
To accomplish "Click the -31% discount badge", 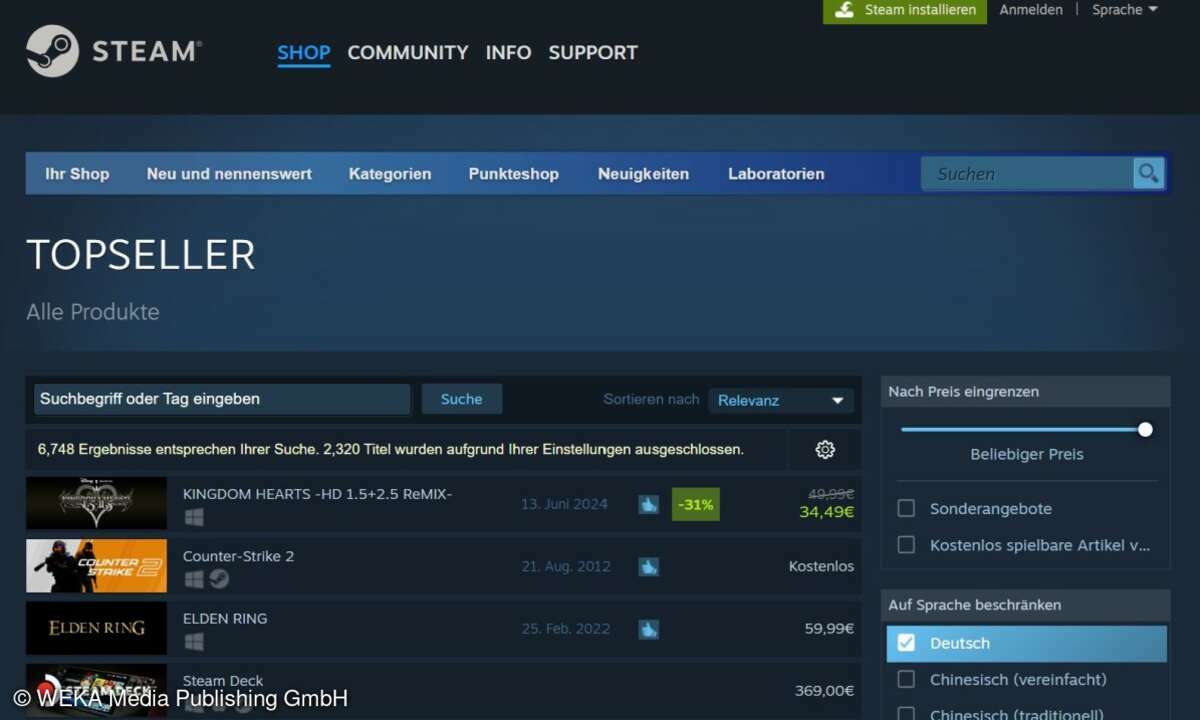I will (x=695, y=505).
